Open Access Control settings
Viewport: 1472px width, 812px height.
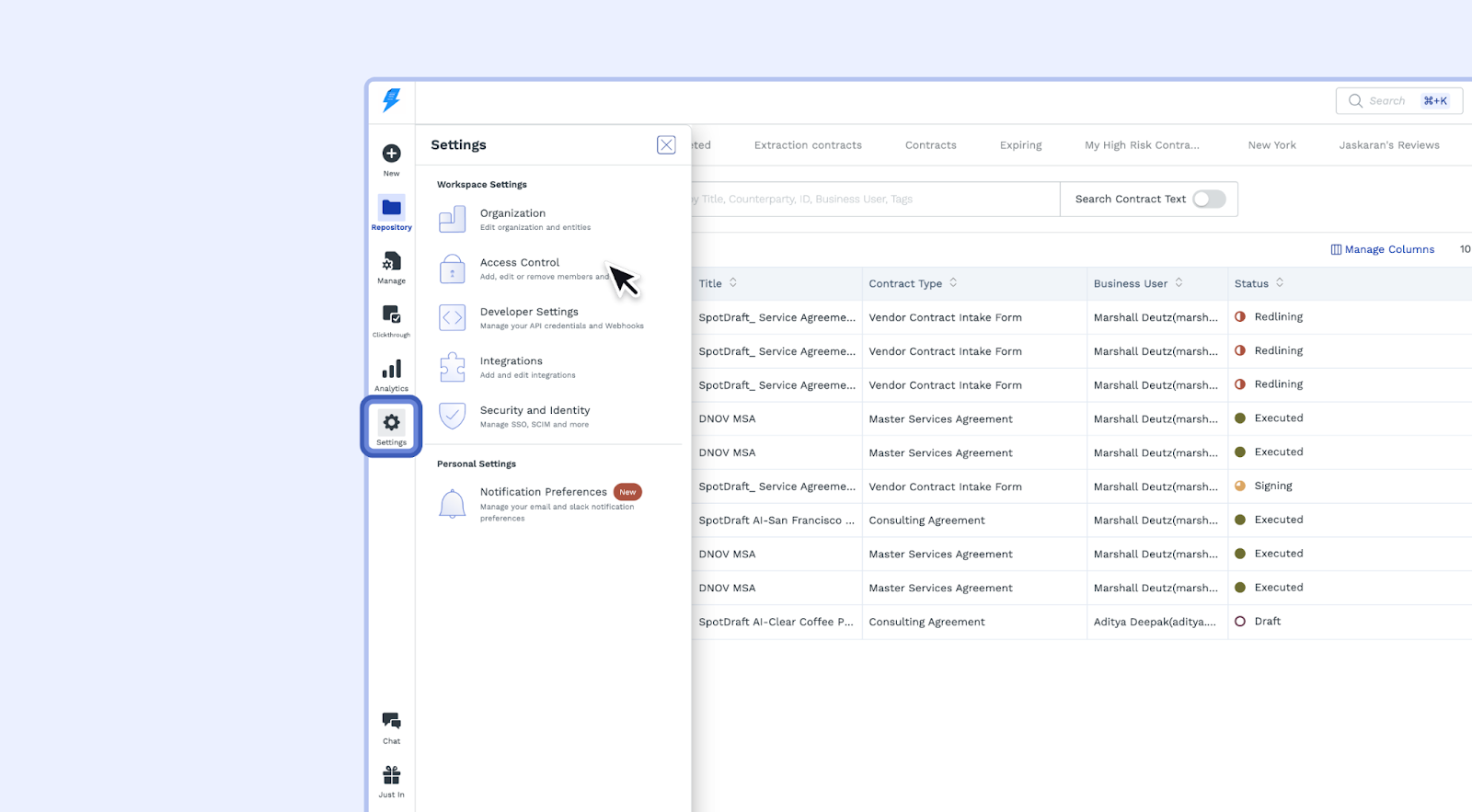[x=520, y=263]
